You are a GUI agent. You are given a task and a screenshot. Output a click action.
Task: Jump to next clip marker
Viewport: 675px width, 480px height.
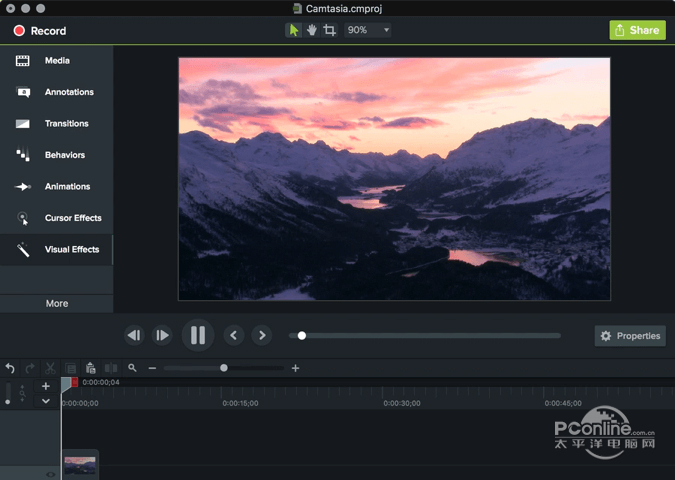pyautogui.click(x=262, y=335)
